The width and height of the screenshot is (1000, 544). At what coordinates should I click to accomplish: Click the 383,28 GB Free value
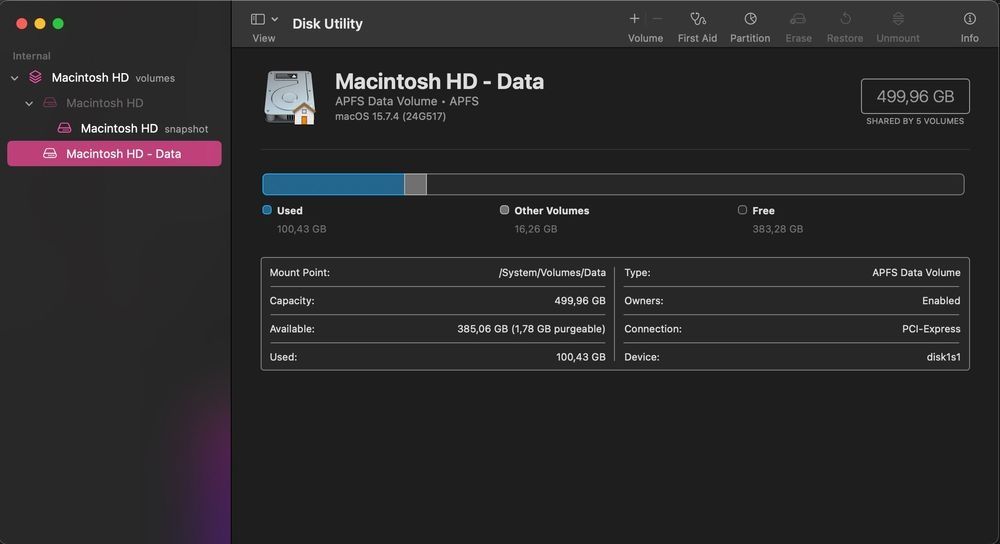(777, 229)
